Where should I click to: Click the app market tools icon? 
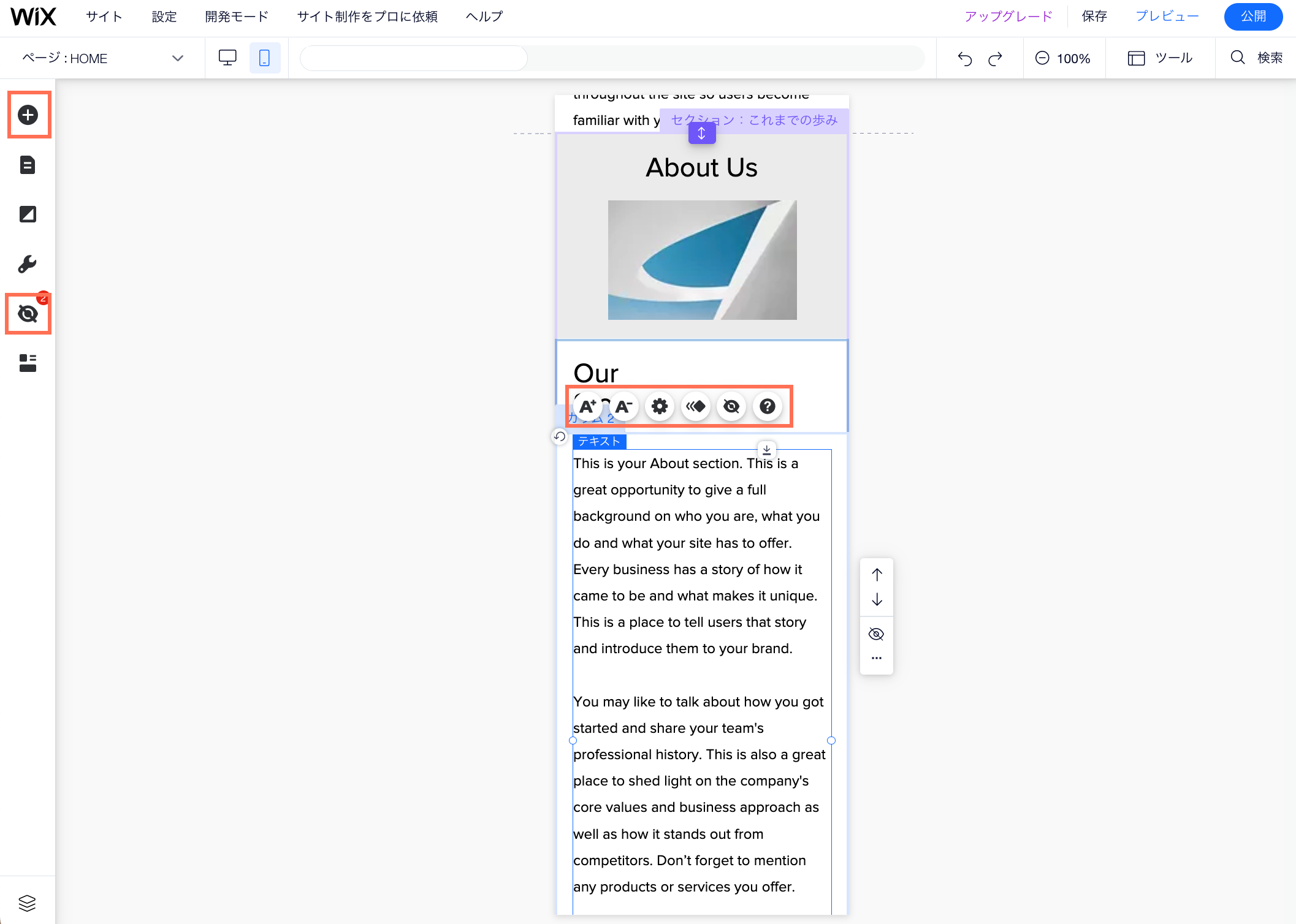pyautogui.click(x=27, y=263)
